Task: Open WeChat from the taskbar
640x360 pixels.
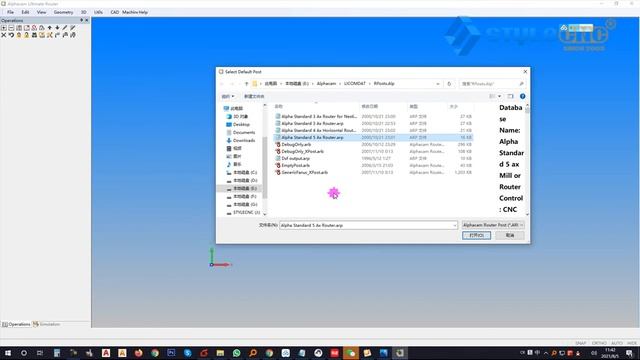Action: click(351, 353)
